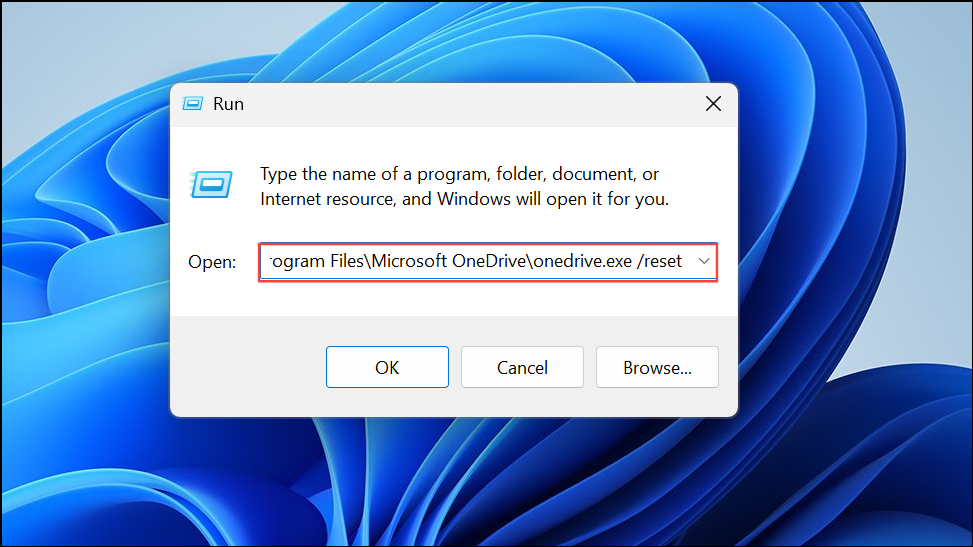Cancel the Run dialog
This screenshot has width=973, height=547.
point(522,368)
